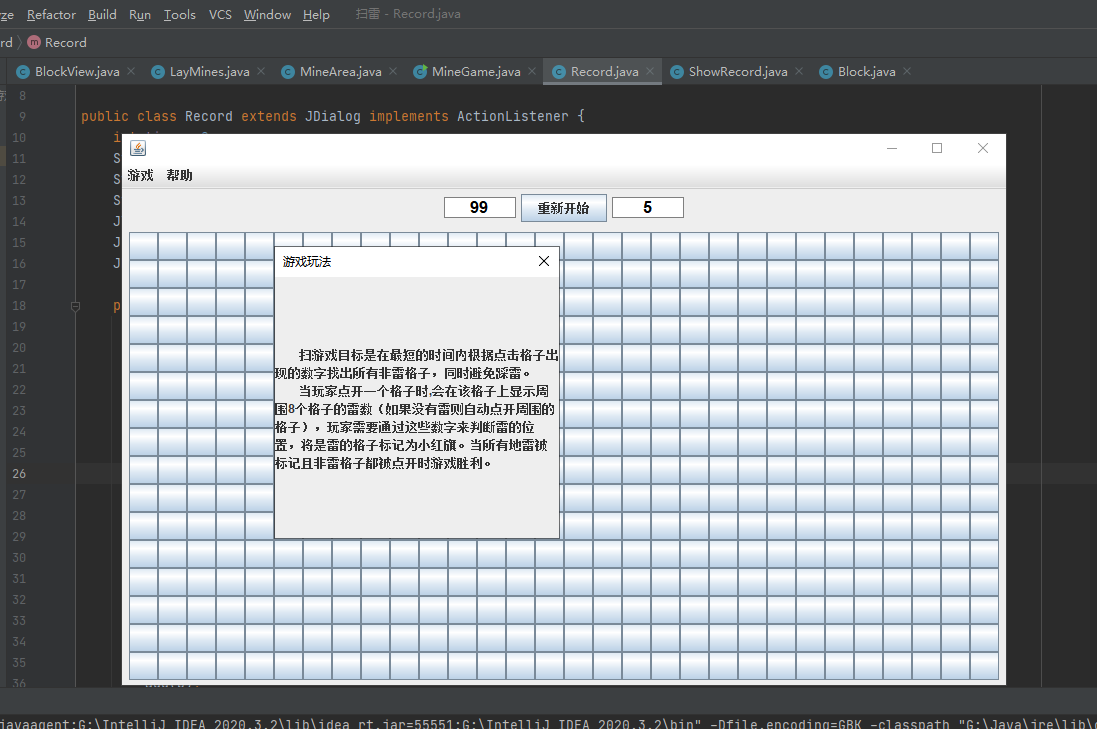Open the 帮助 menu in minesweeper window
Viewport: 1097px width, 729px height.
pos(179,176)
